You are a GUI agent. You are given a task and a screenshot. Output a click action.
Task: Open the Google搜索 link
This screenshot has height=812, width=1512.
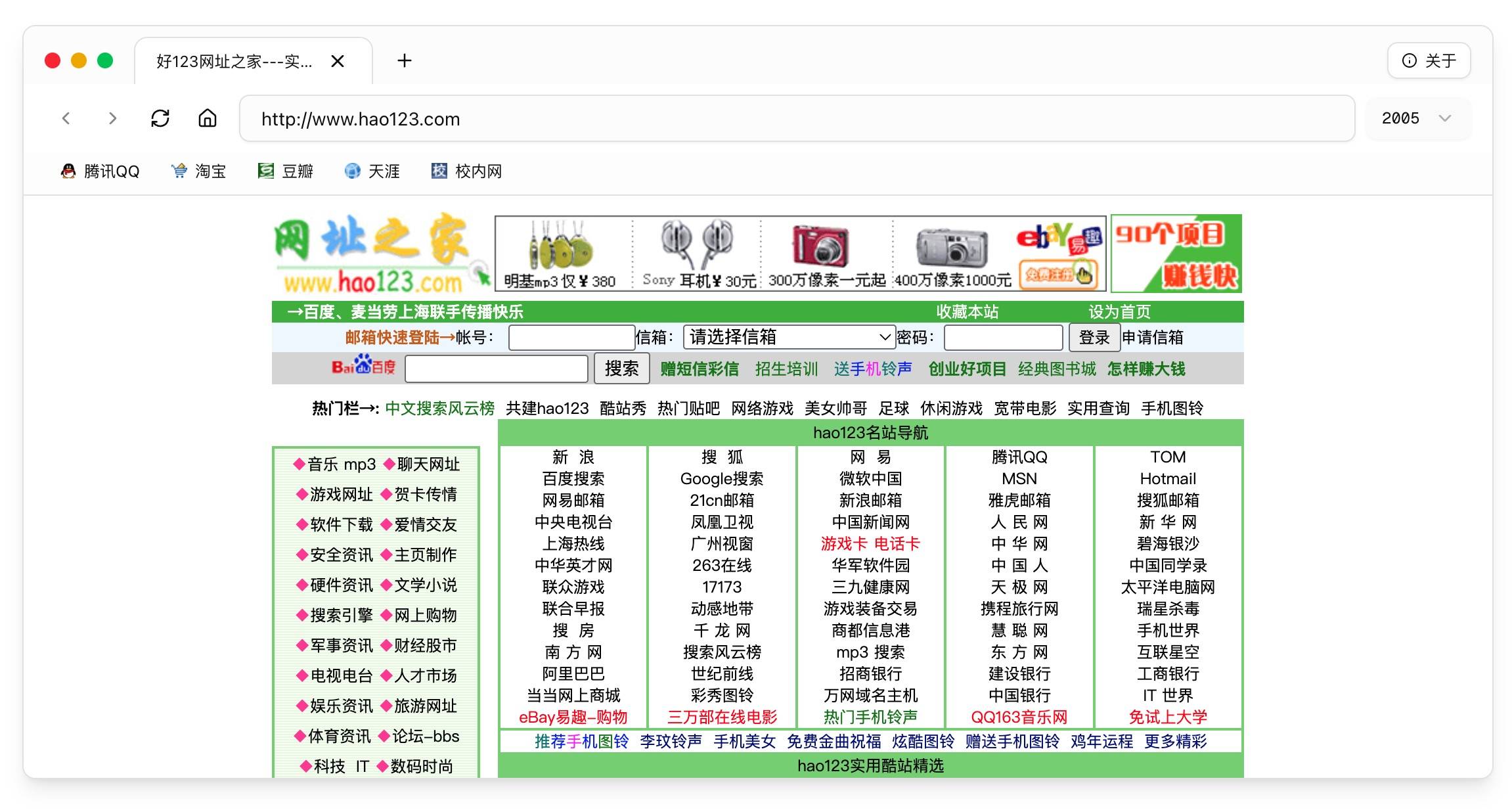[x=722, y=478]
